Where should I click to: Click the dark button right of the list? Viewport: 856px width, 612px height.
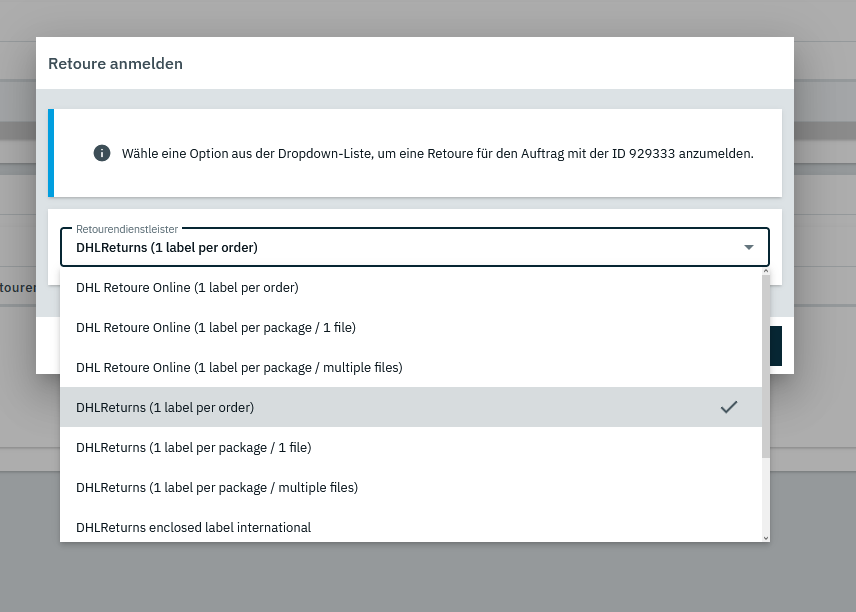pyautogui.click(x=775, y=345)
